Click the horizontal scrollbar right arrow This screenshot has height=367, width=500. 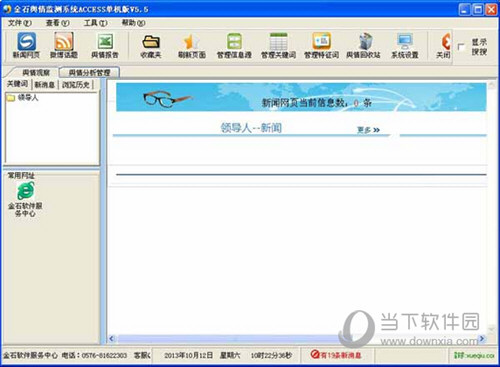point(482,339)
